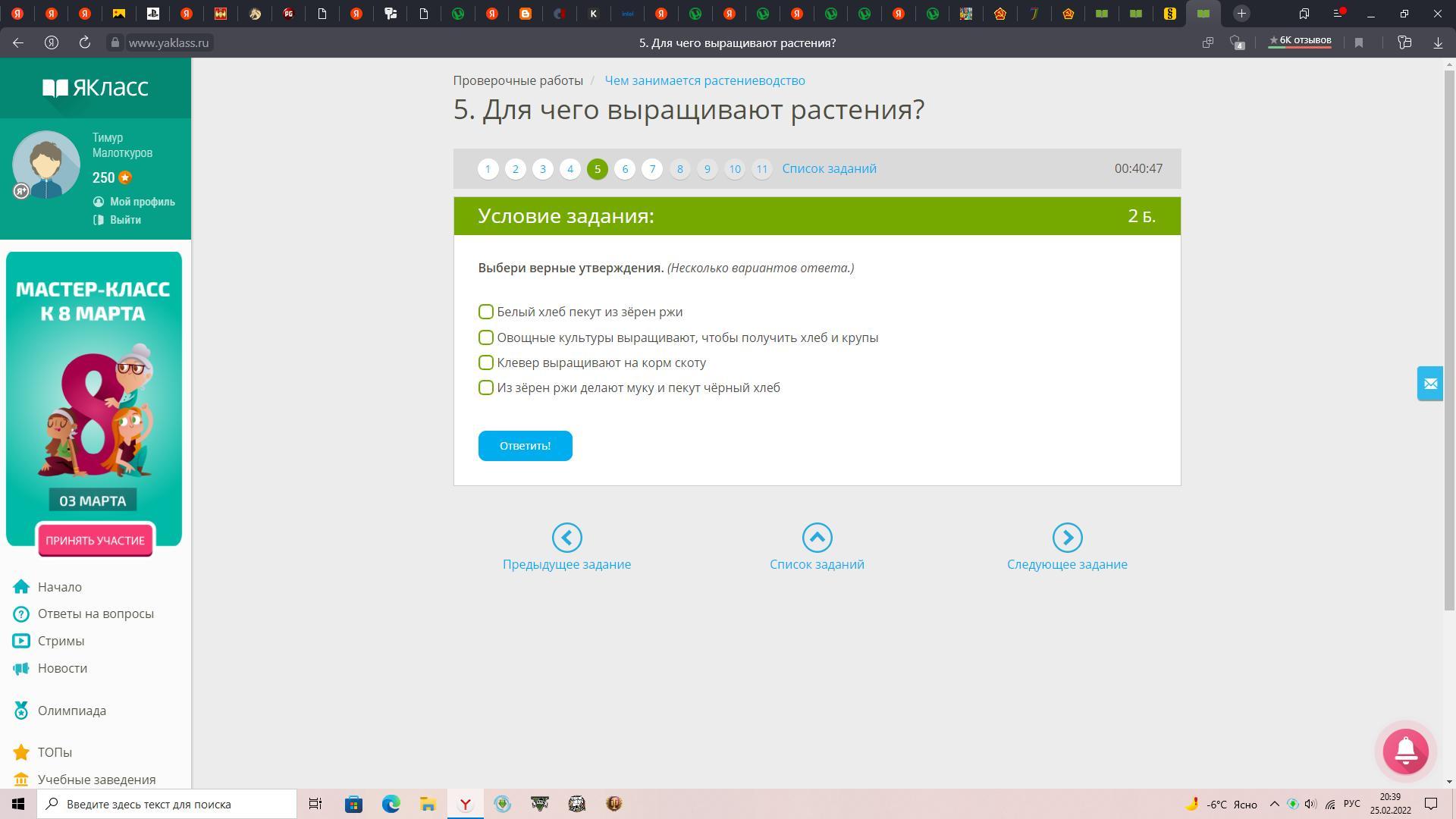The width and height of the screenshot is (1456, 819).
Task: Open the blue envelope feedback tab
Action: coord(1430,384)
